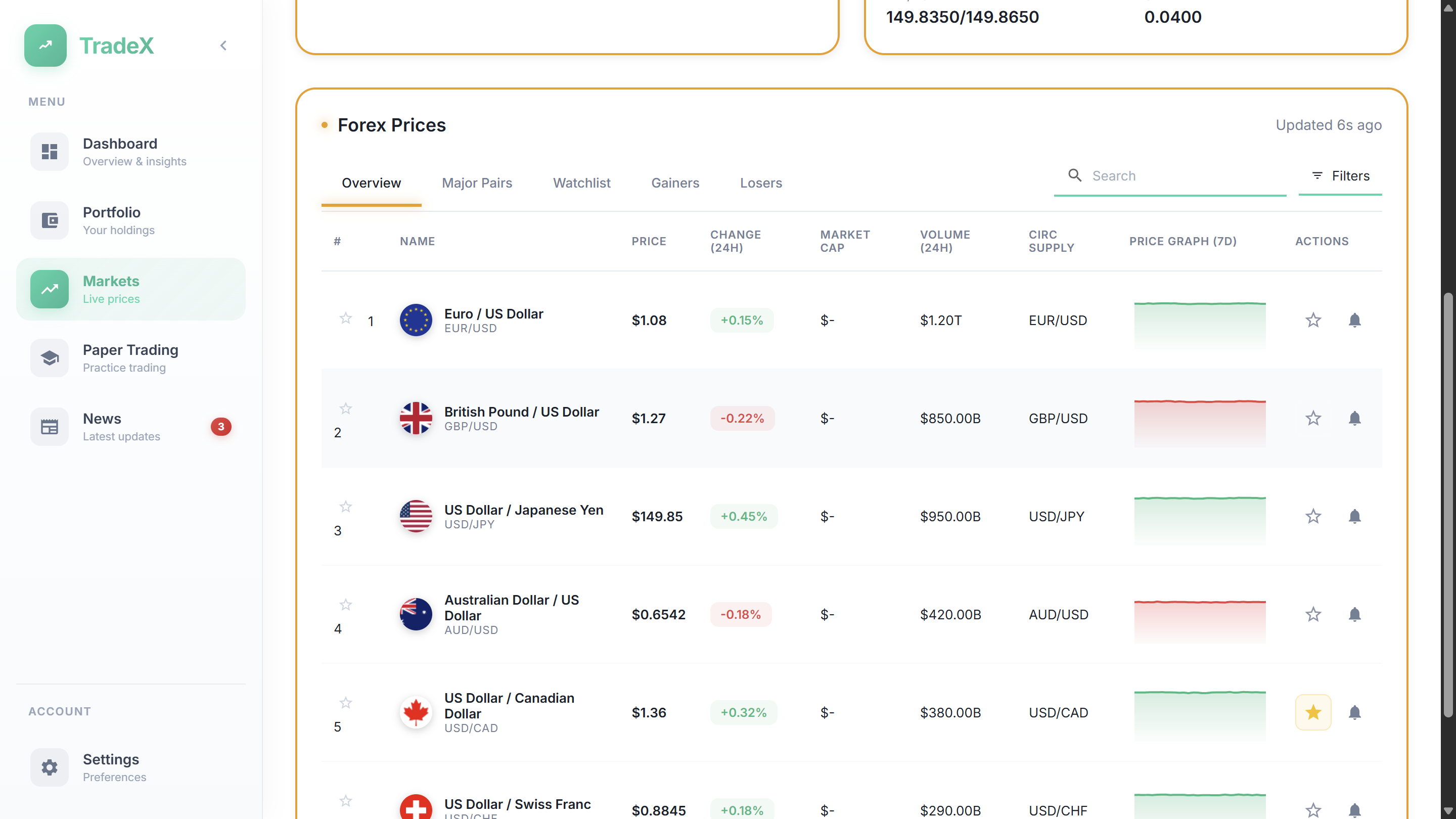Screen dimensions: 1456x819
Task: Unfavorite USD/CAD using the highlighted gold star
Action: [x=1313, y=712]
